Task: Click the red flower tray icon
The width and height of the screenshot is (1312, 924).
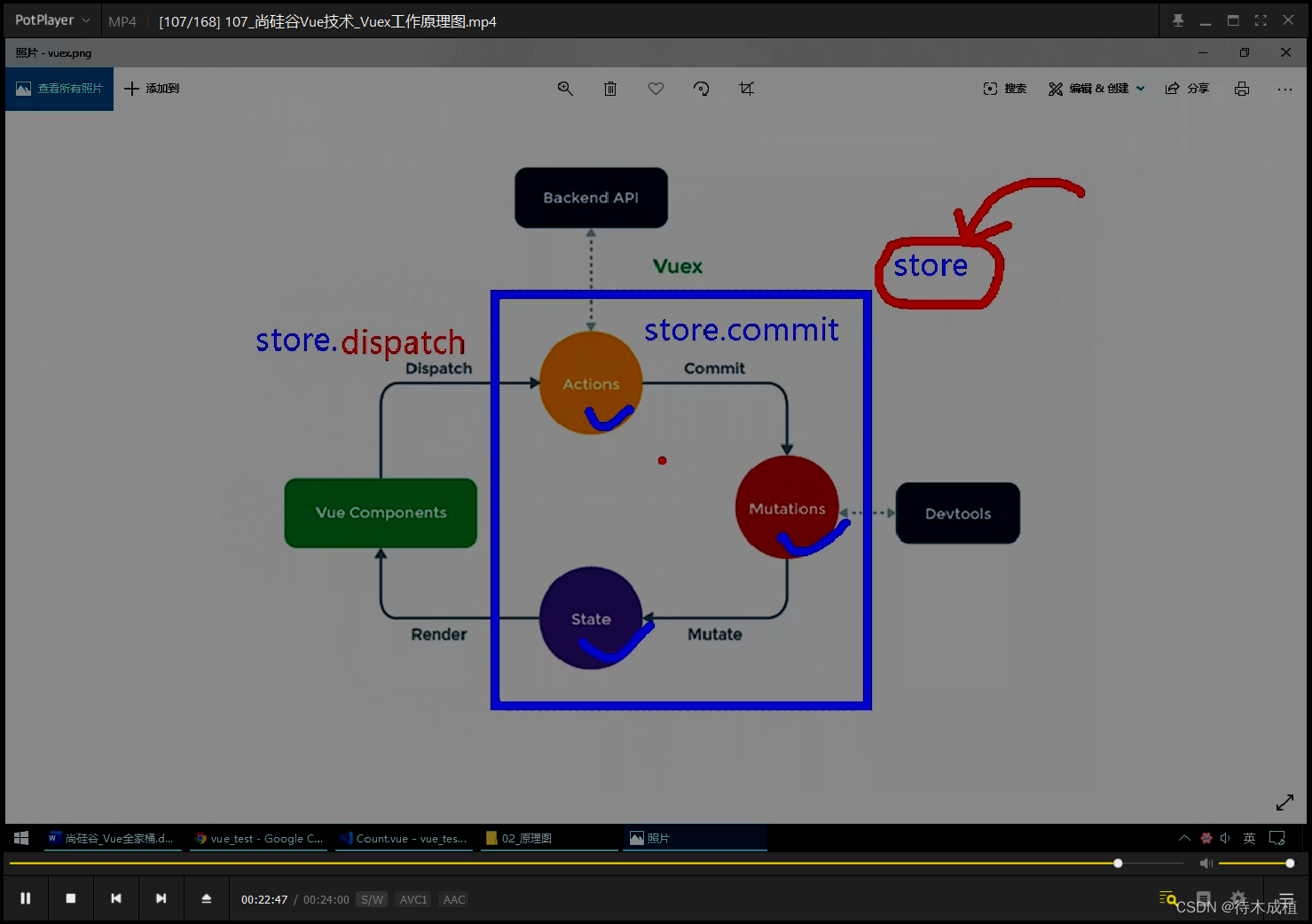Action: coord(1206,838)
